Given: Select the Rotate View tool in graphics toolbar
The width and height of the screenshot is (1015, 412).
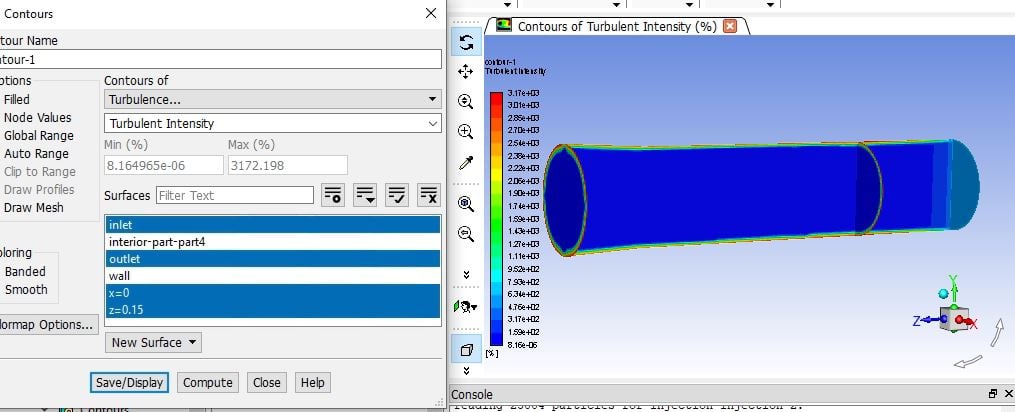Looking at the screenshot, I should click(x=465, y=43).
